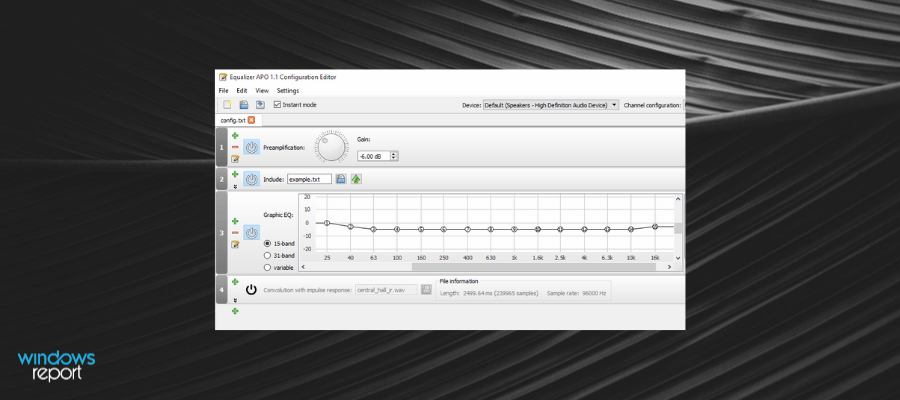Open the Settings menu
900x400 pixels.
288,91
